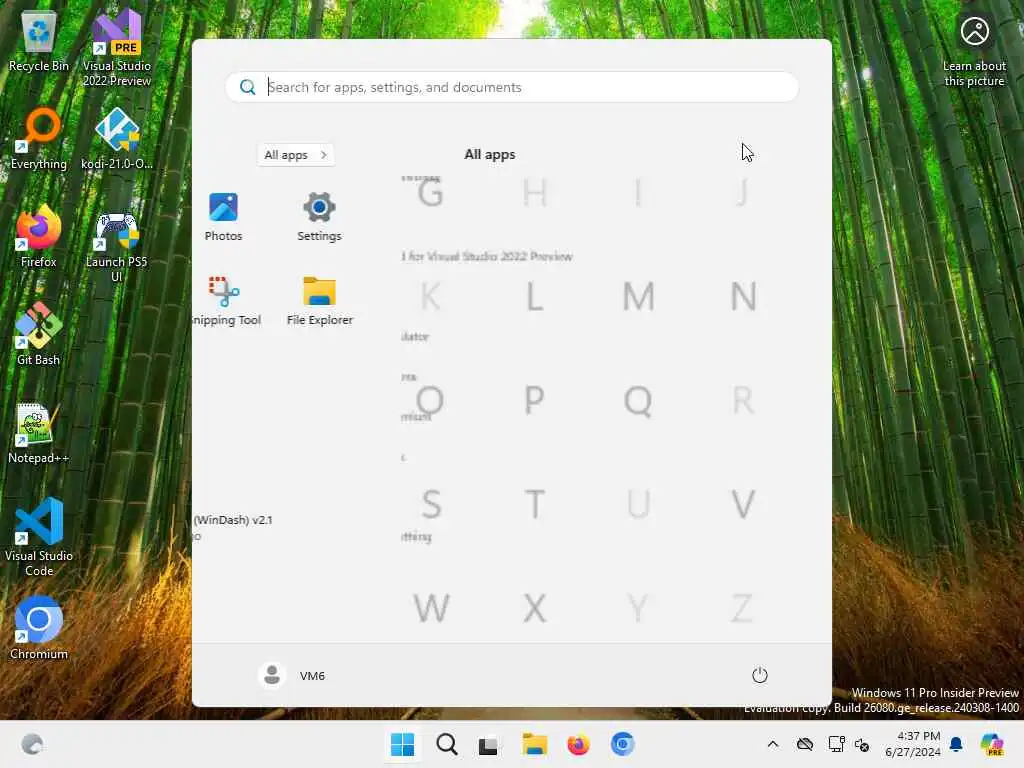Open File Explorer from Start menu
Viewport: 1024px width, 768px height.
tap(319, 301)
